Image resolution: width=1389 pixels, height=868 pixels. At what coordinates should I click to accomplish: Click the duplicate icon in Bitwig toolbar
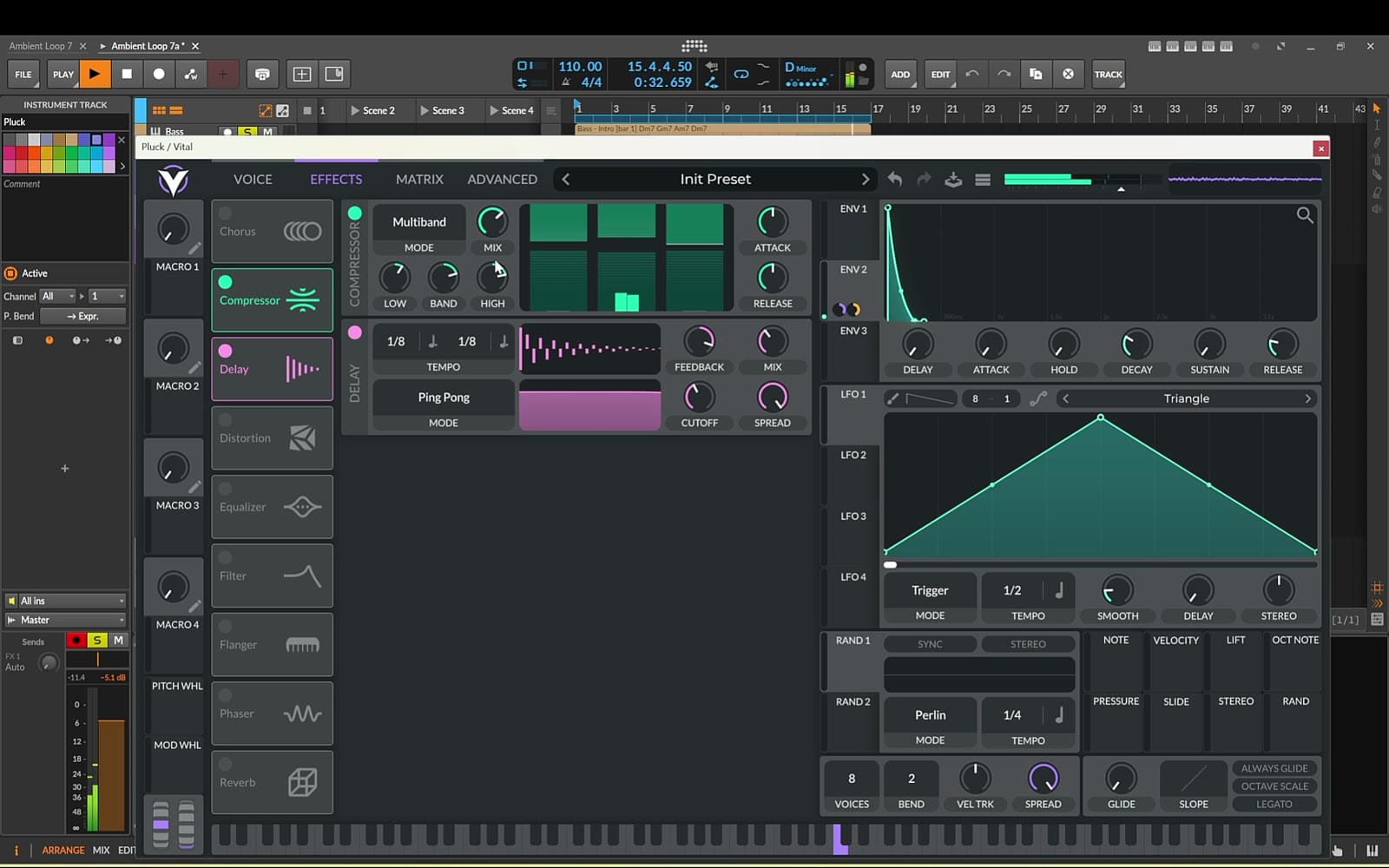(1036, 74)
